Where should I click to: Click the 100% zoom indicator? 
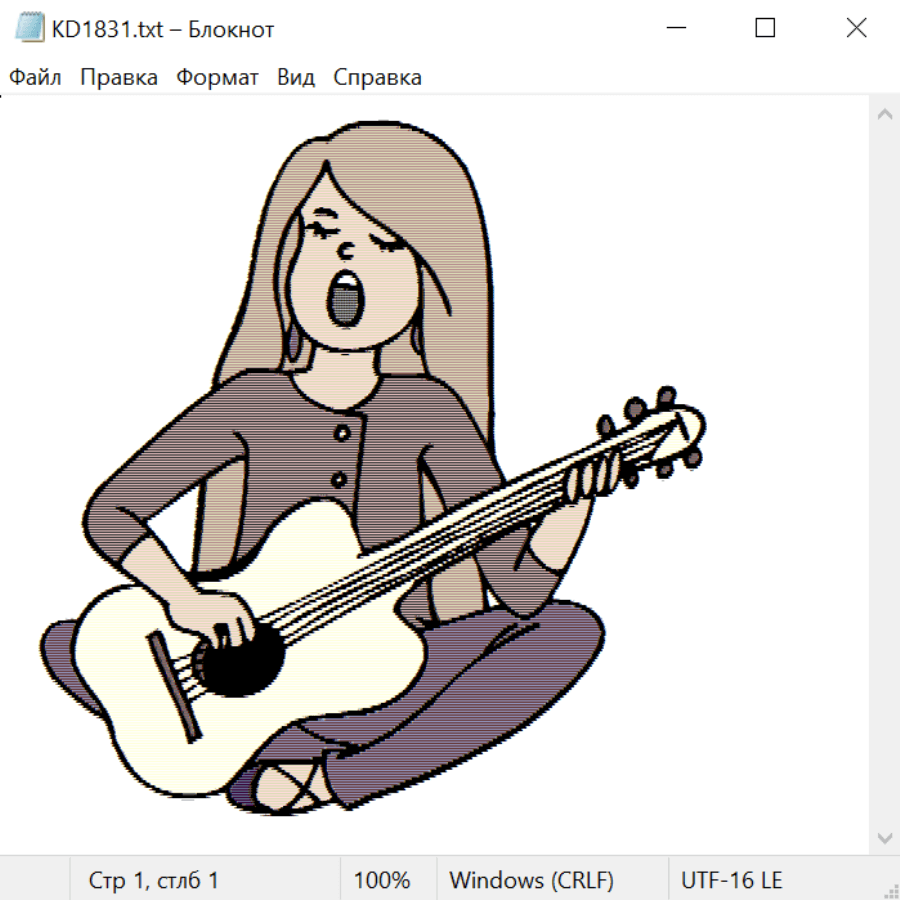[x=382, y=881]
